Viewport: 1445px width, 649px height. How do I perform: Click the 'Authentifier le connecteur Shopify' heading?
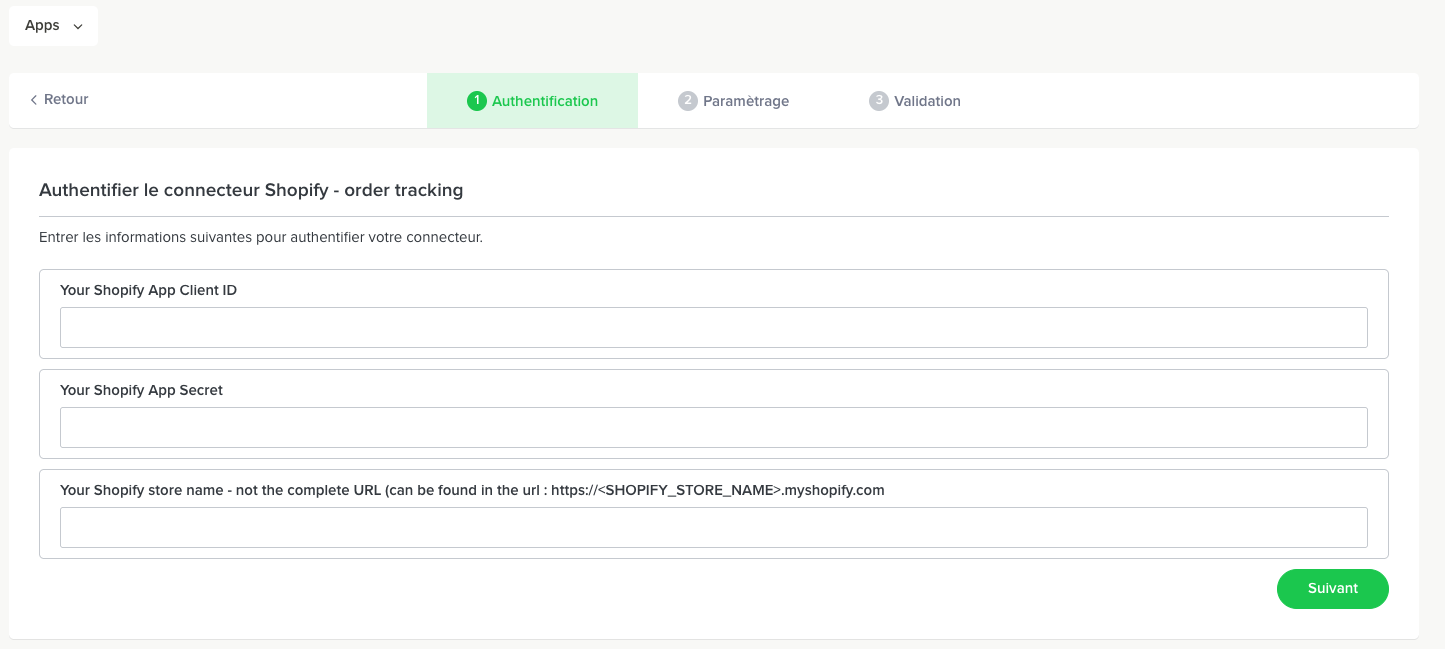click(250, 190)
